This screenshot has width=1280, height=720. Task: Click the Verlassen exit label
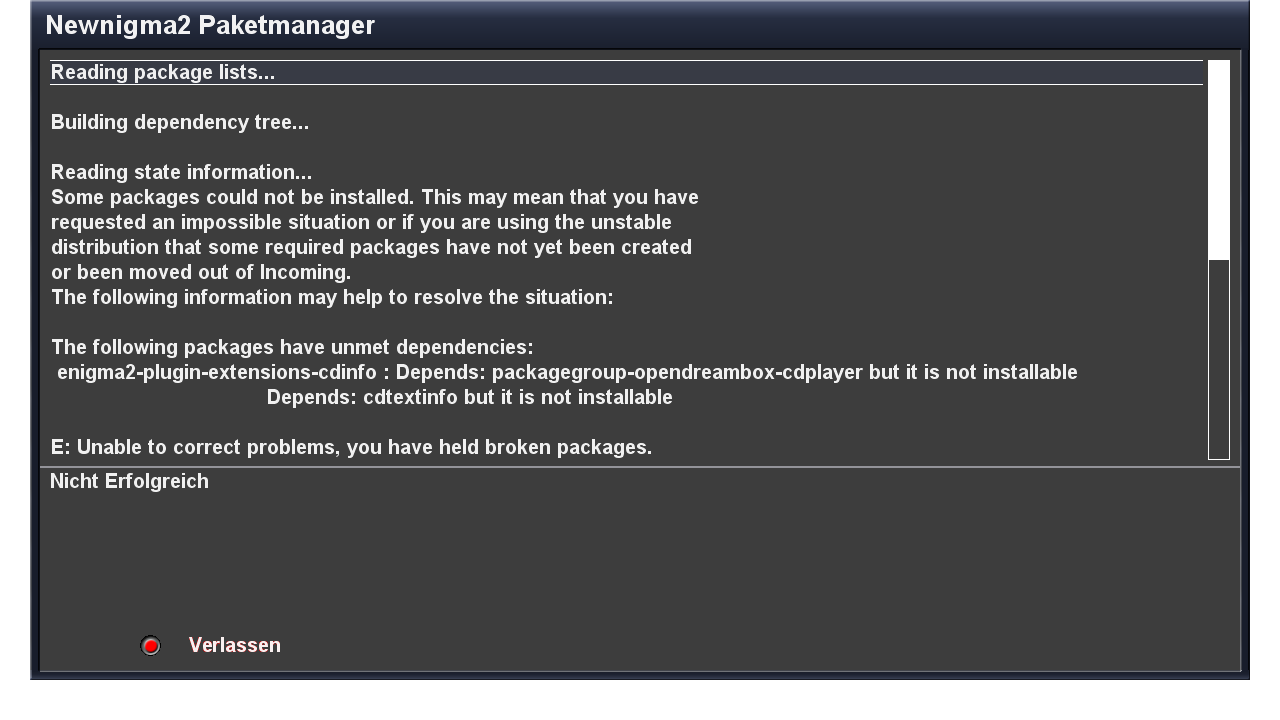pos(234,646)
